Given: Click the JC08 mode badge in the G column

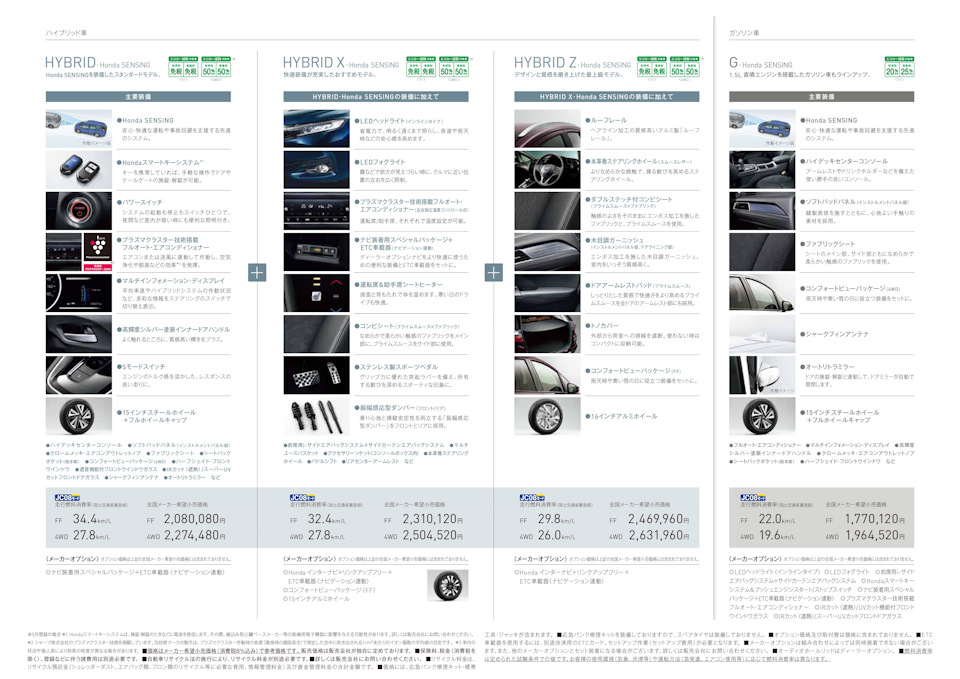Looking at the screenshot, I should click(x=752, y=498).
